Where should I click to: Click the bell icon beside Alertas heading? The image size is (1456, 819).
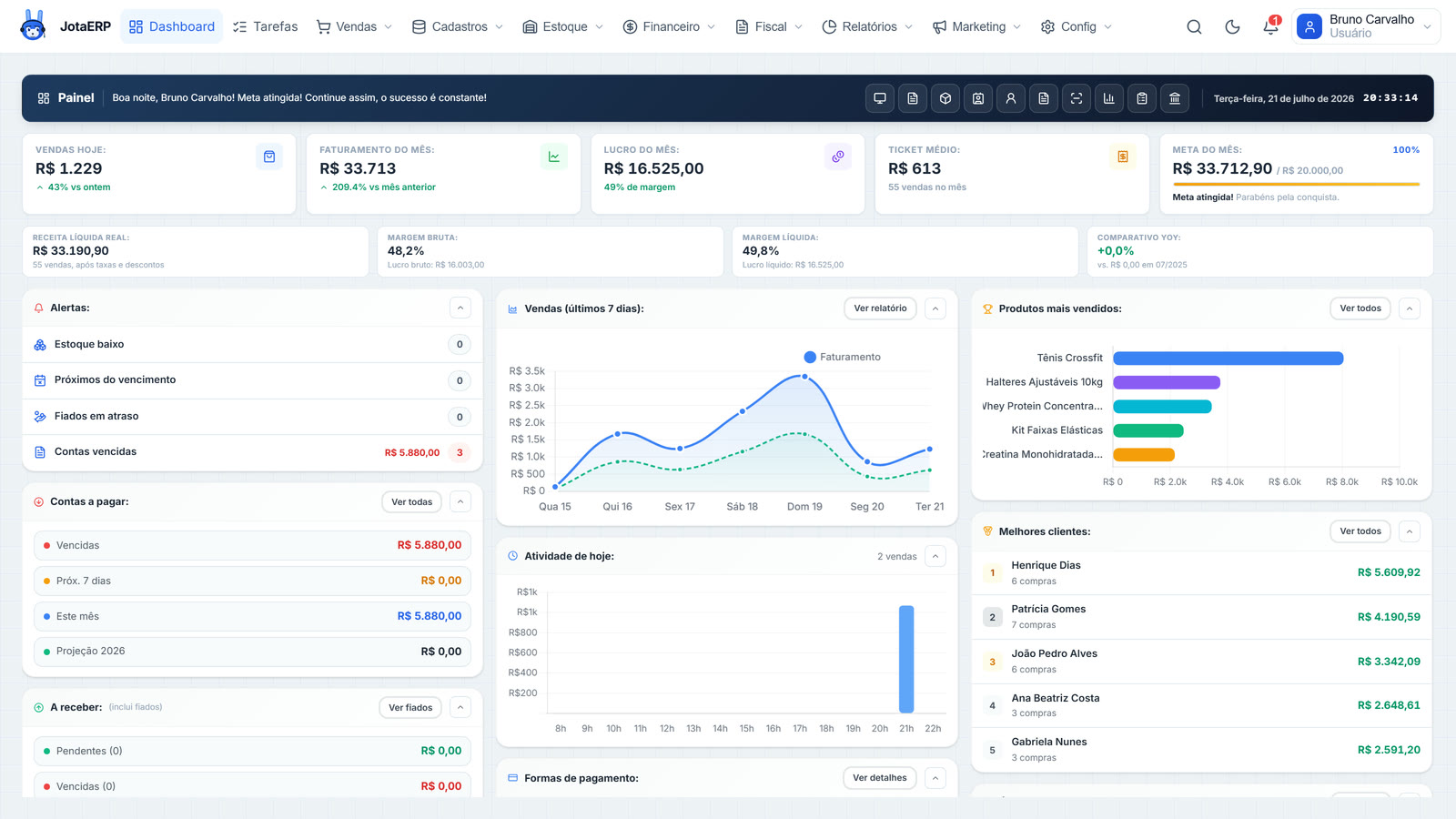(39, 308)
